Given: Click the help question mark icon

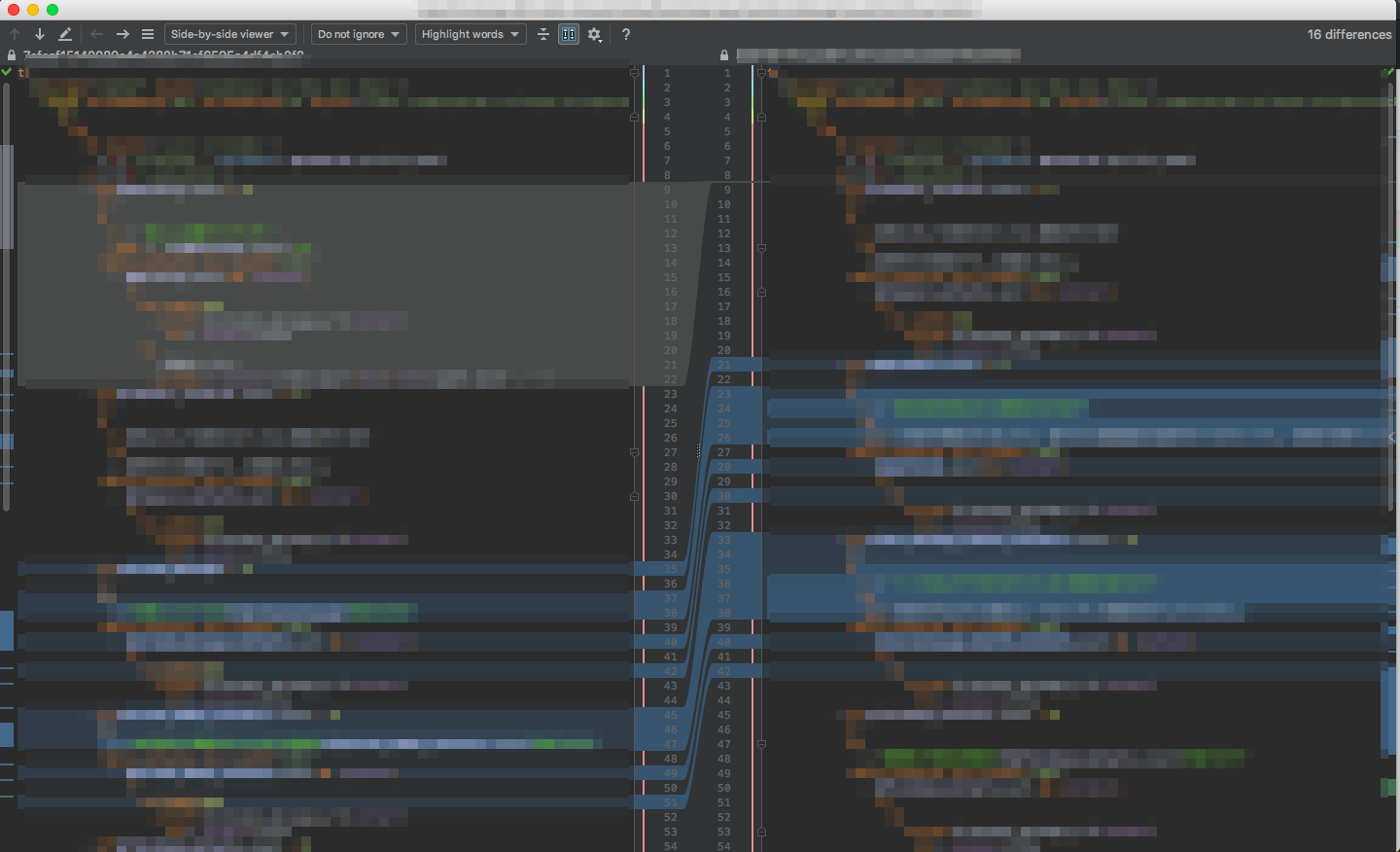Looking at the screenshot, I should point(626,34).
